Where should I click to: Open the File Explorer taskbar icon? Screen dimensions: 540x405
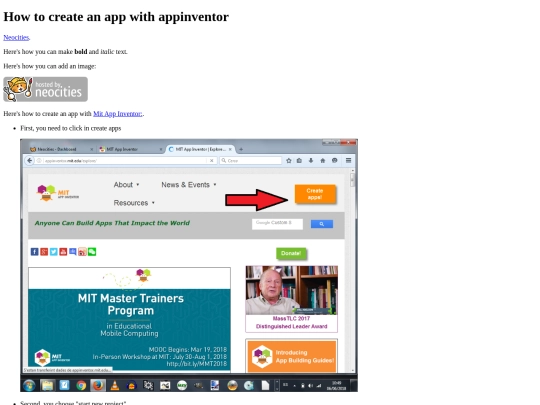pyautogui.click(x=47, y=385)
